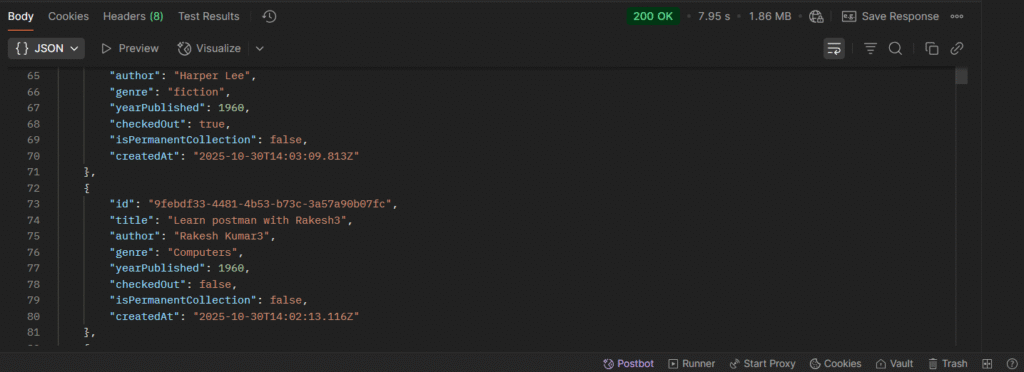Open the more options menu after Save Response

click(957, 16)
